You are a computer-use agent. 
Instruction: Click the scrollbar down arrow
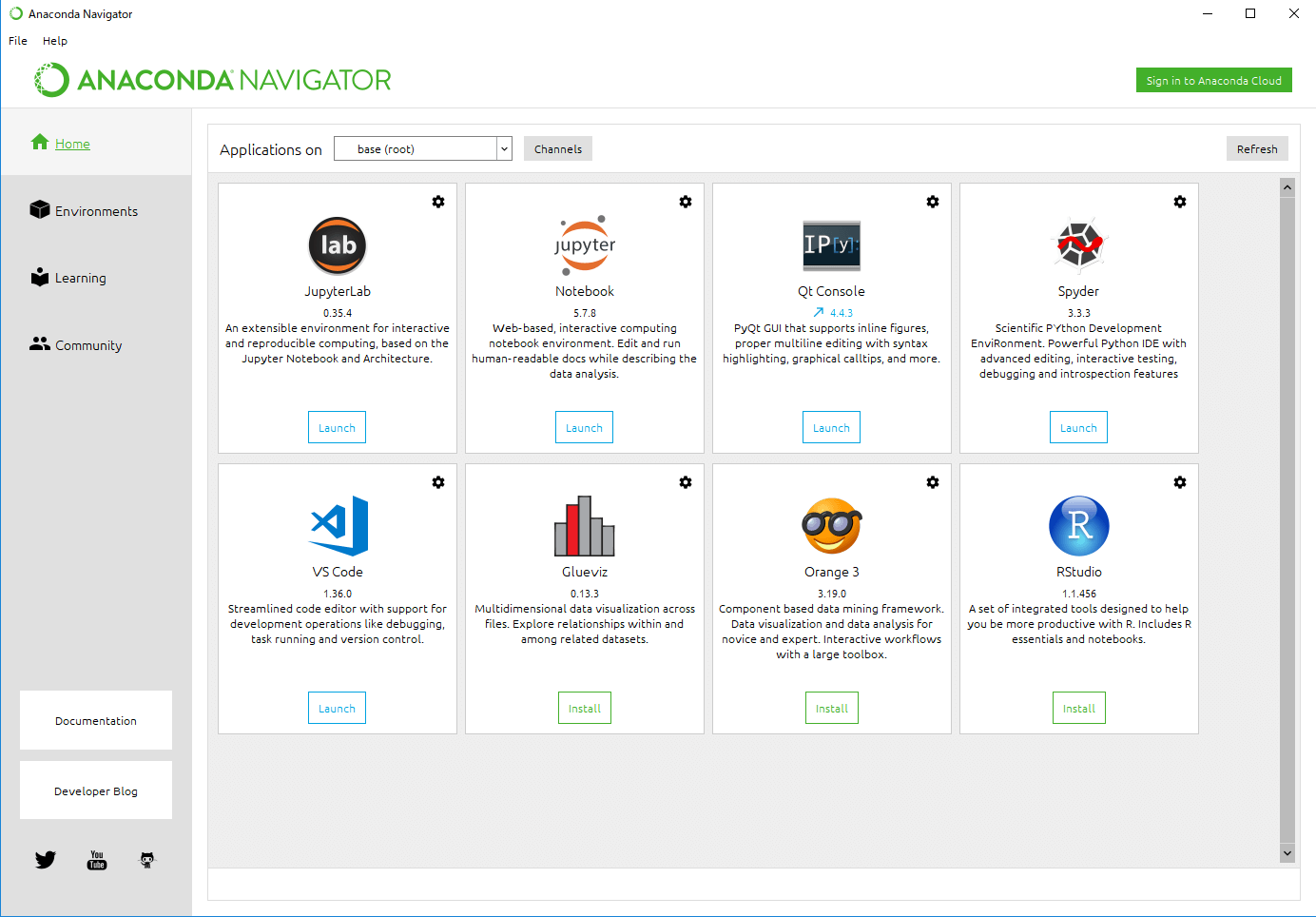(1287, 853)
